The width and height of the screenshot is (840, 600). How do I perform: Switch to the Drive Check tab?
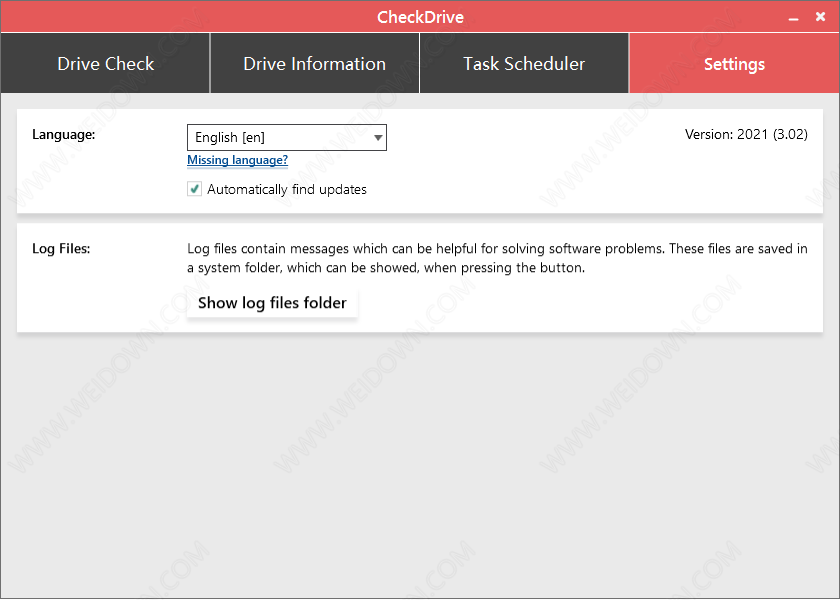pyautogui.click(x=105, y=63)
